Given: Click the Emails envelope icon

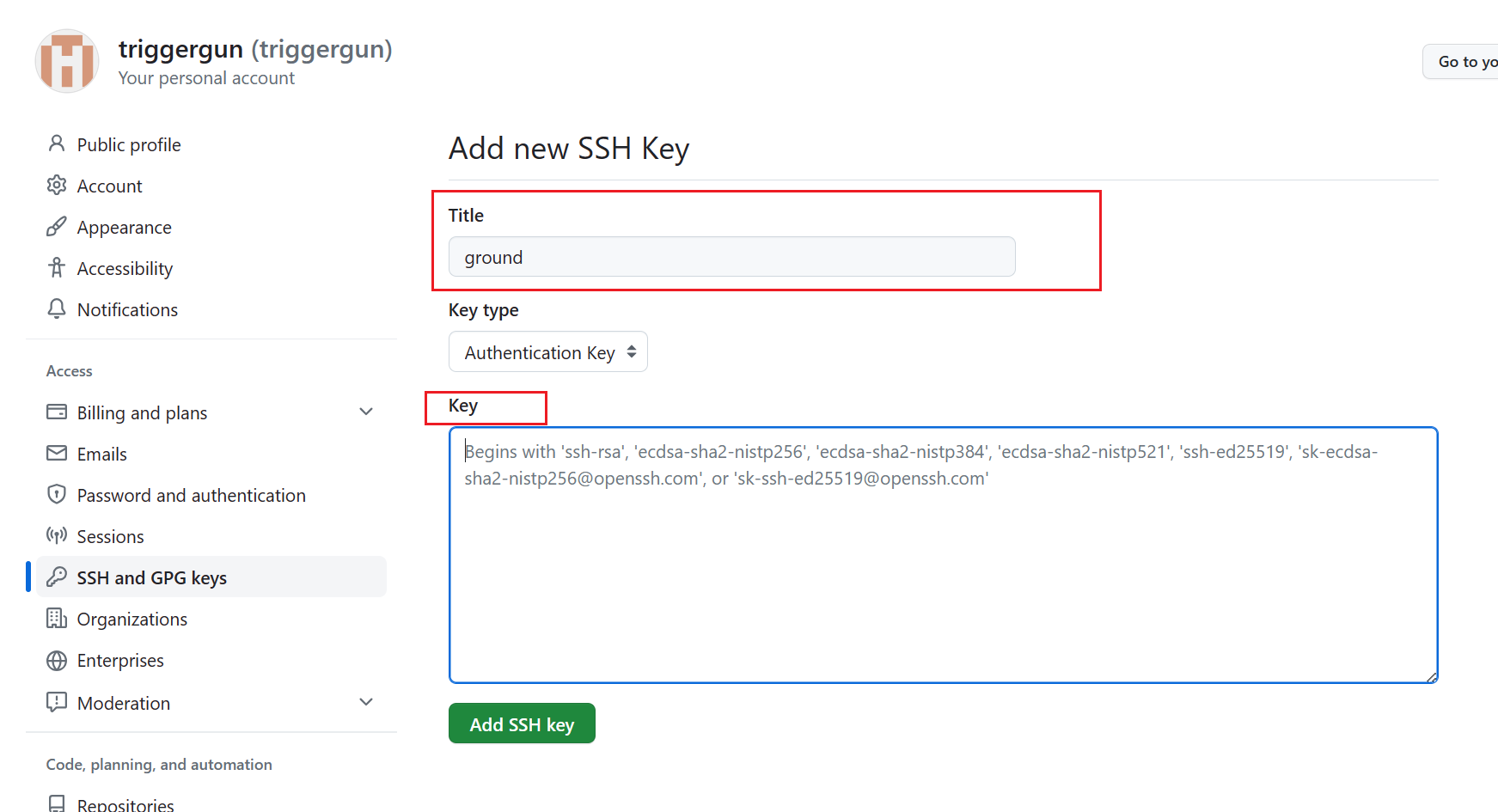Looking at the screenshot, I should point(57,454).
